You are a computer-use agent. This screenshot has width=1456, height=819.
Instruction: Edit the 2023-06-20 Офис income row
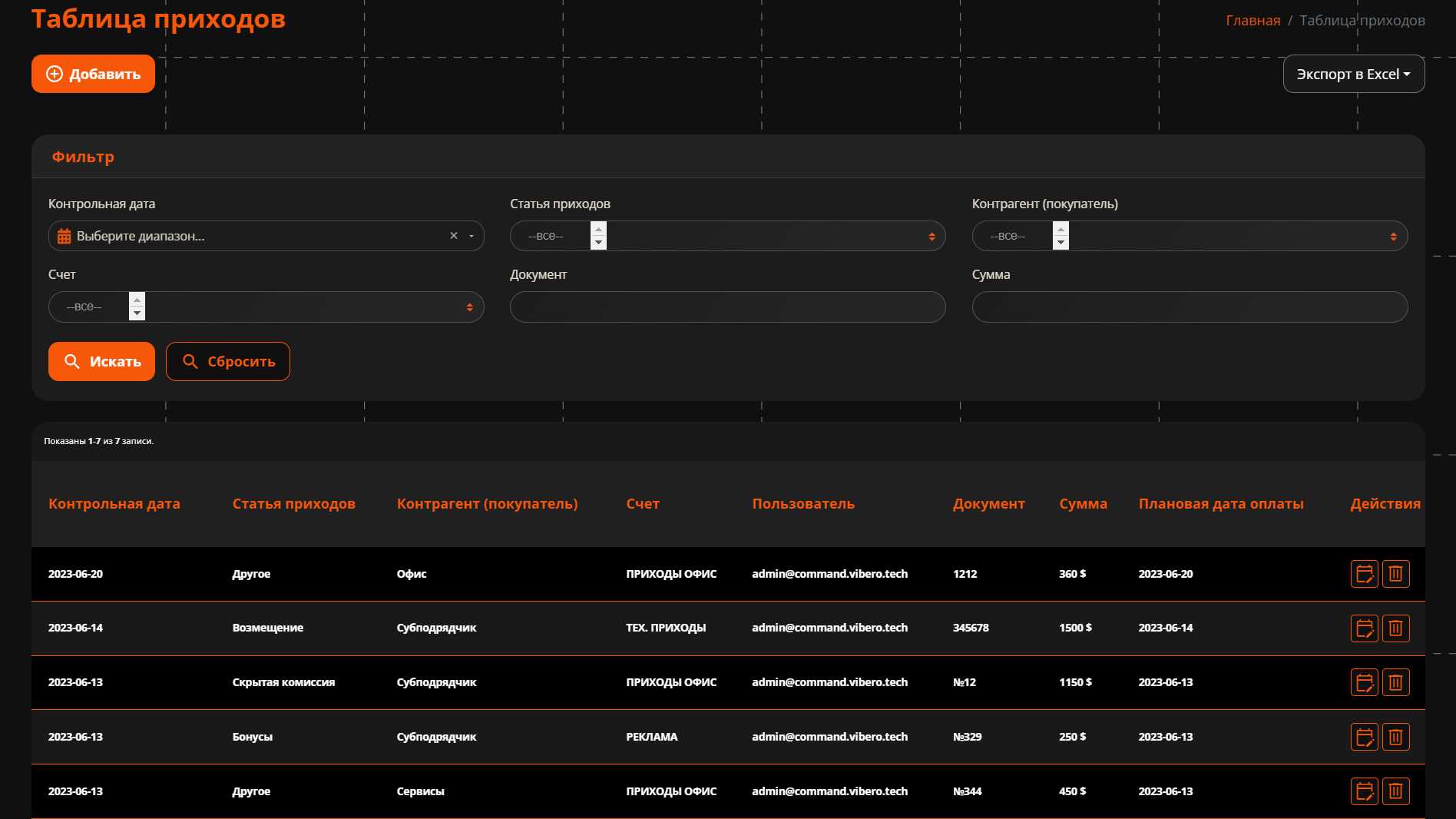(x=1365, y=574)
